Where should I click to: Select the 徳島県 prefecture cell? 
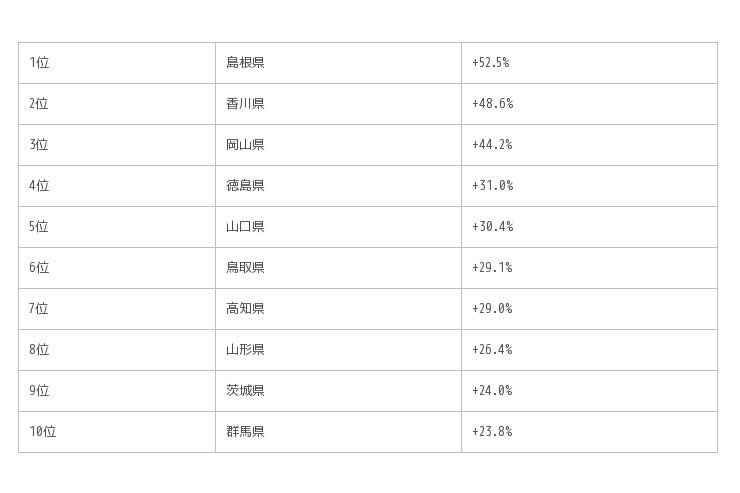pos(245,186)
